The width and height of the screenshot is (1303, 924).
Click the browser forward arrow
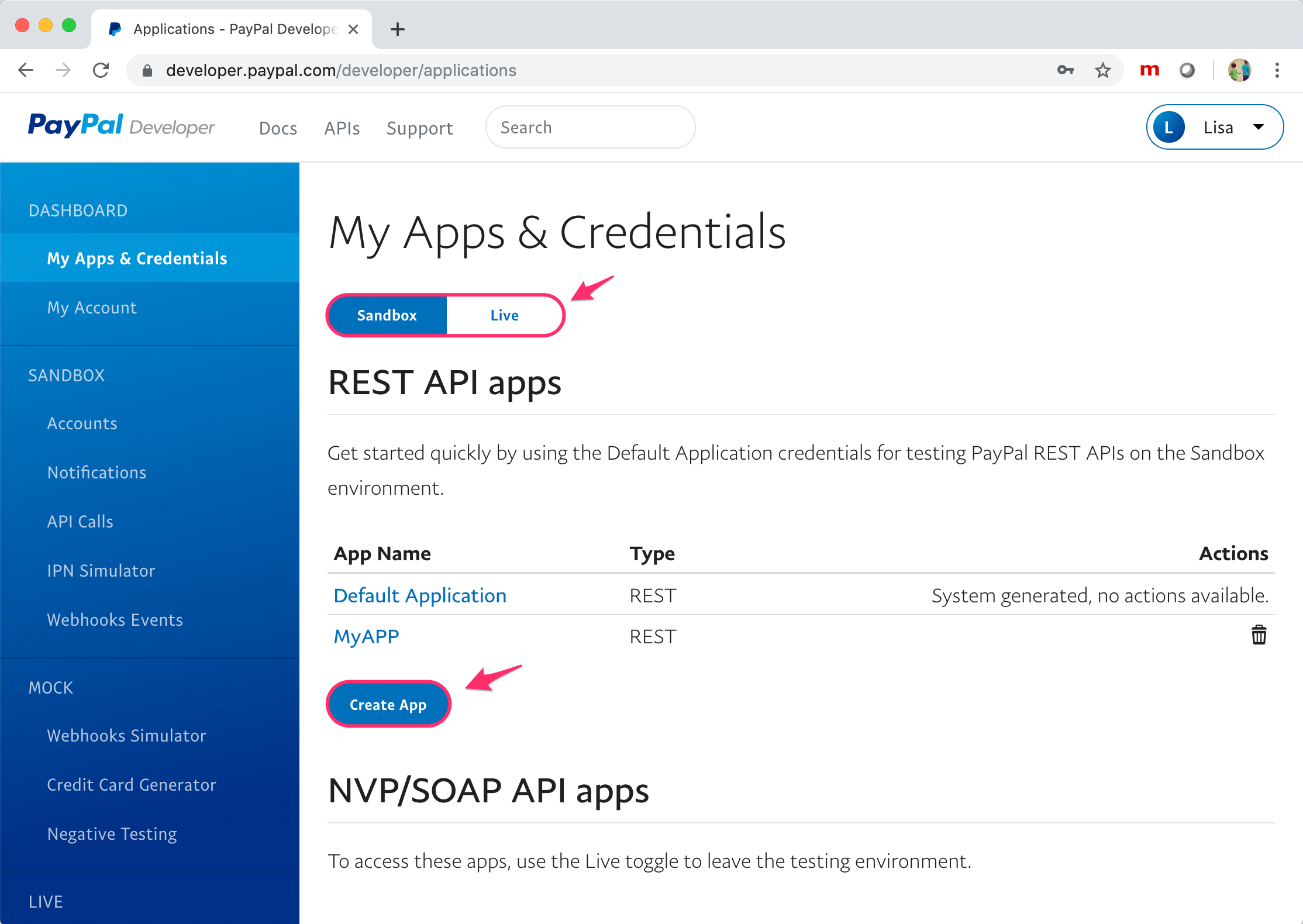pos(63,70)
